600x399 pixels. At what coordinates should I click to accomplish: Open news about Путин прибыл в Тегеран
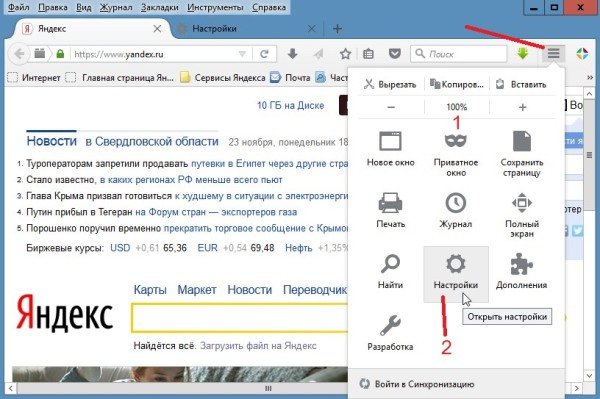pos(161,212)
